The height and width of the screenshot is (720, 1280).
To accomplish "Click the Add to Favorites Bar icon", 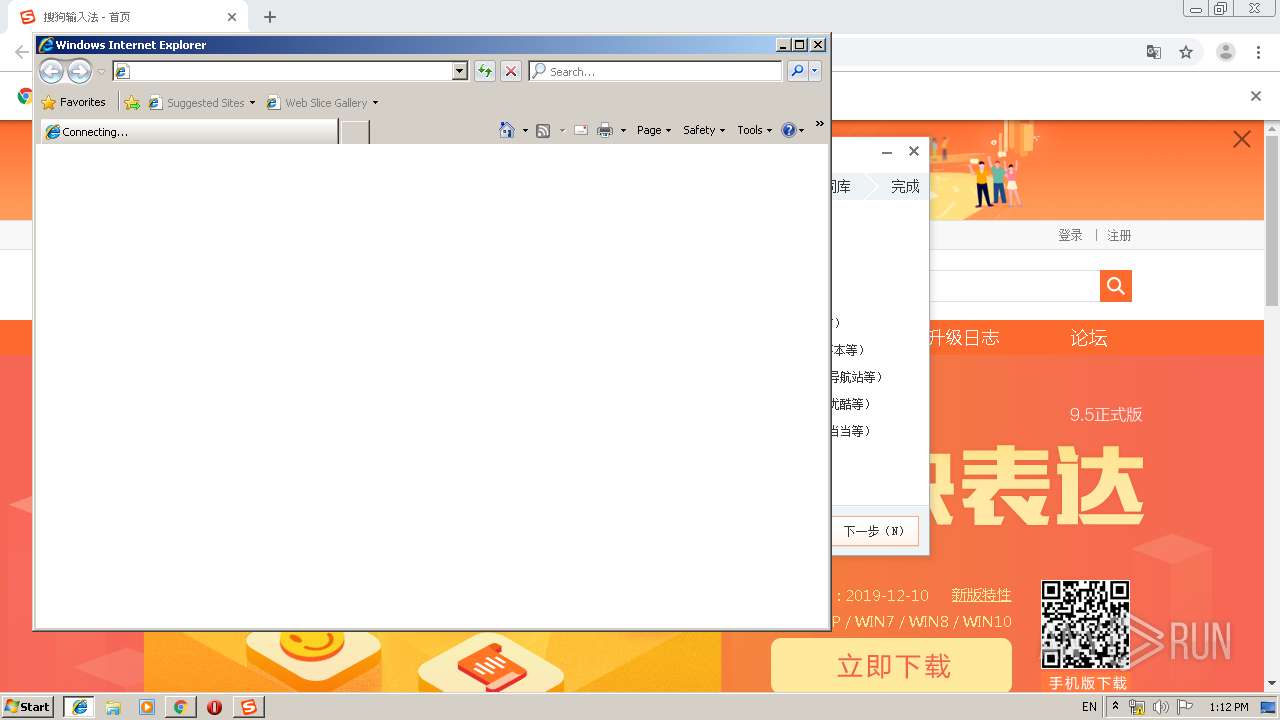I will [x=132, y=102].
